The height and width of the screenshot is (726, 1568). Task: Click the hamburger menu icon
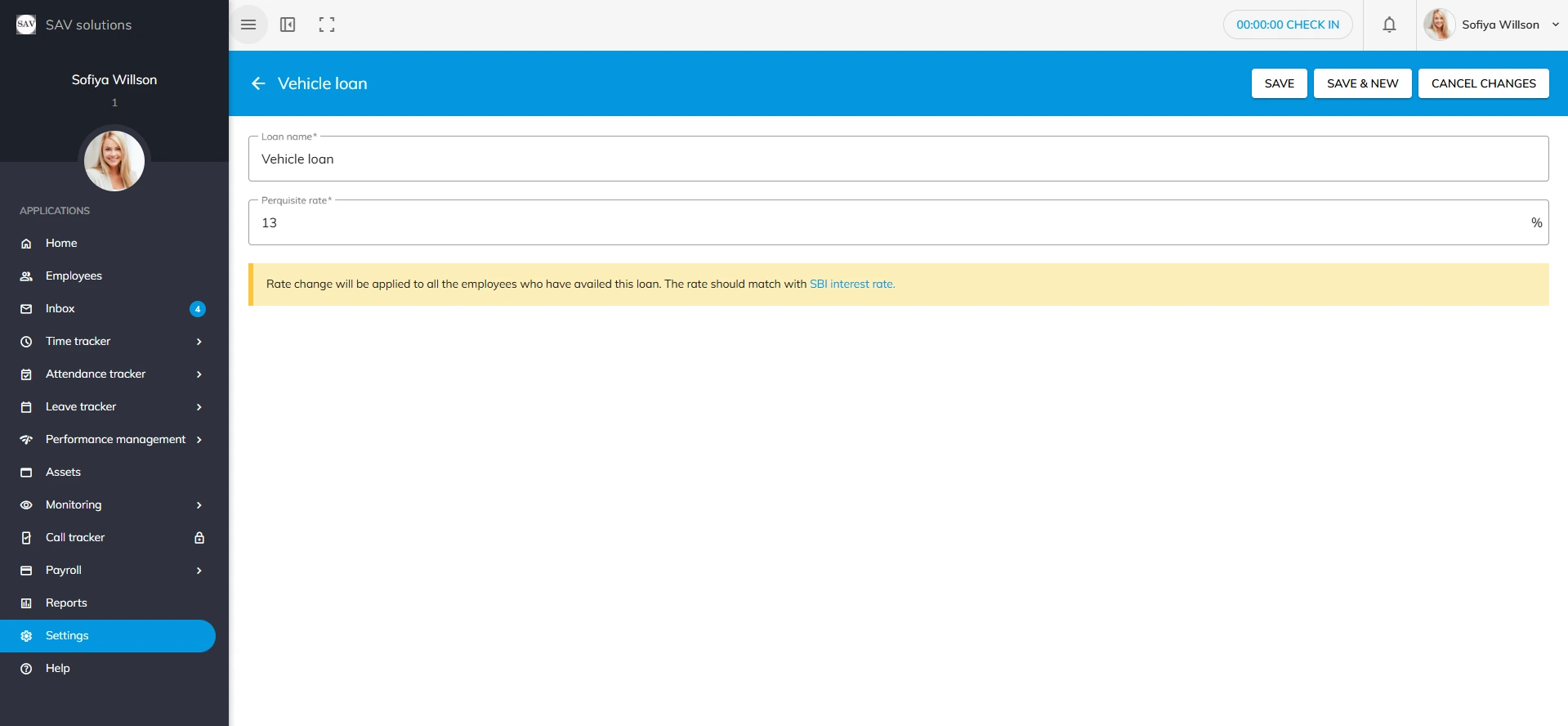tap(248, 25)
